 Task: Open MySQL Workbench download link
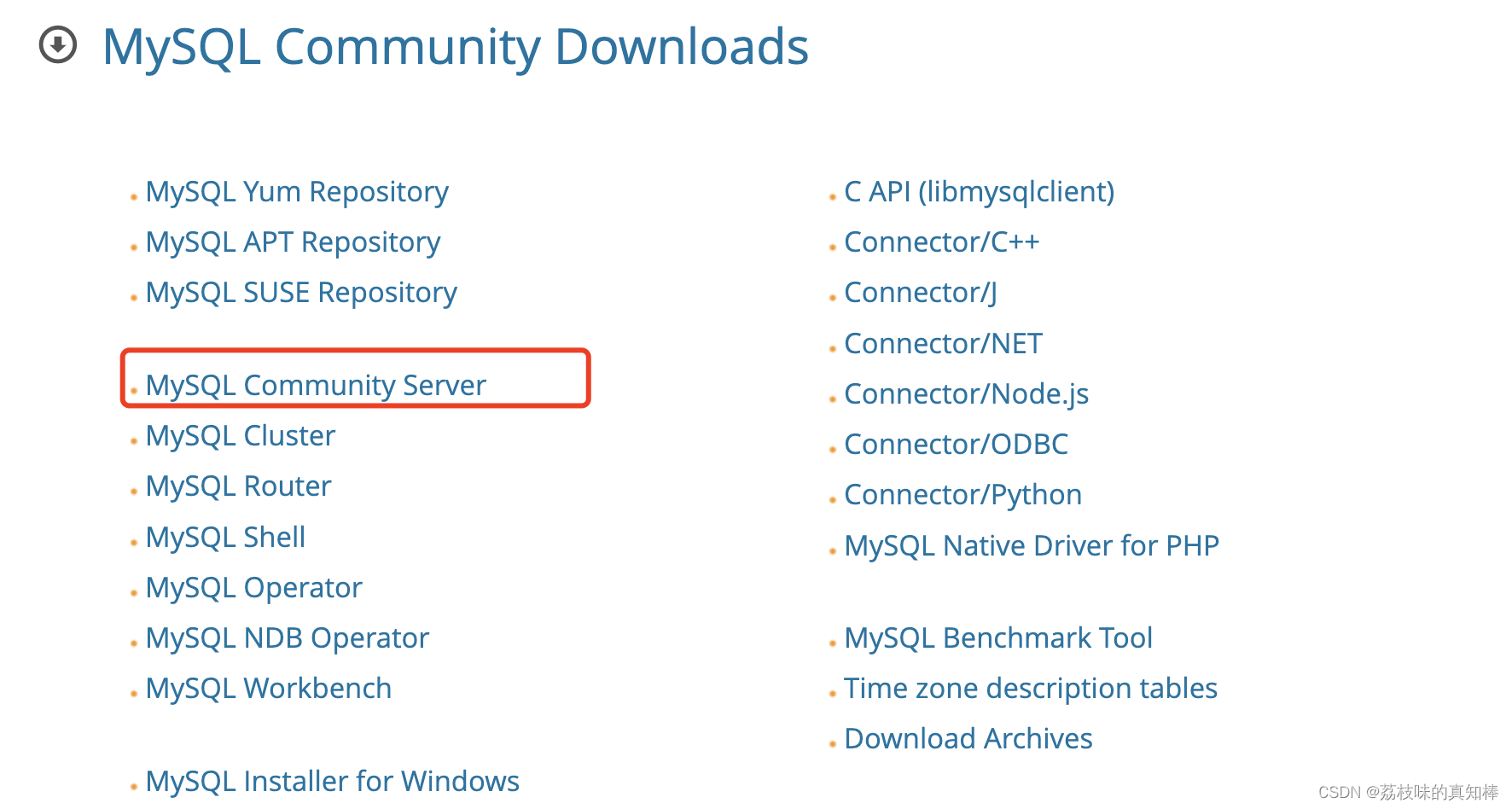269,689
